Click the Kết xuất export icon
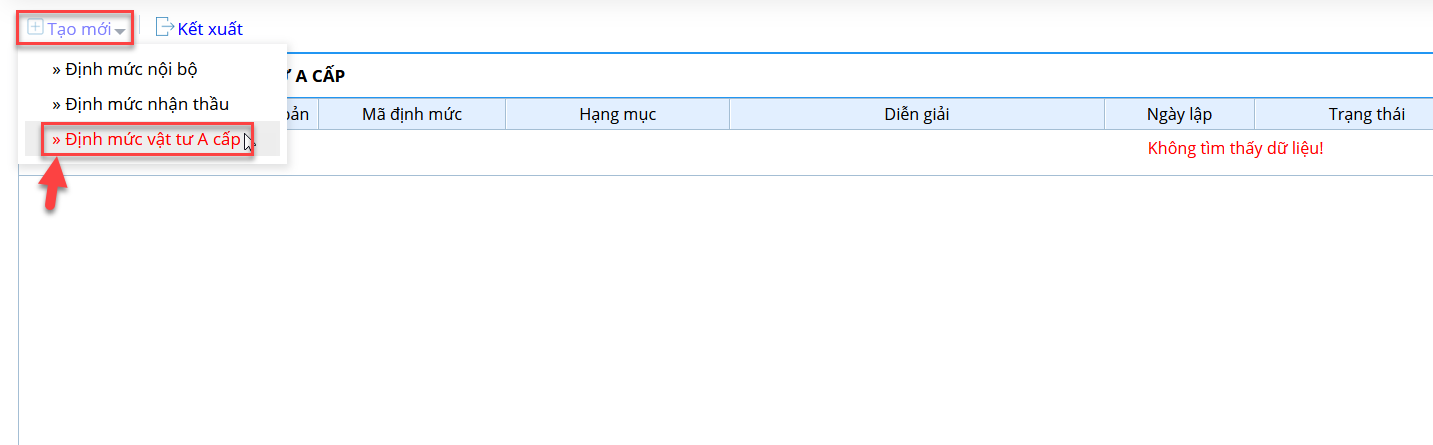Screen dimensions: 1433x445 click(164, 28)
